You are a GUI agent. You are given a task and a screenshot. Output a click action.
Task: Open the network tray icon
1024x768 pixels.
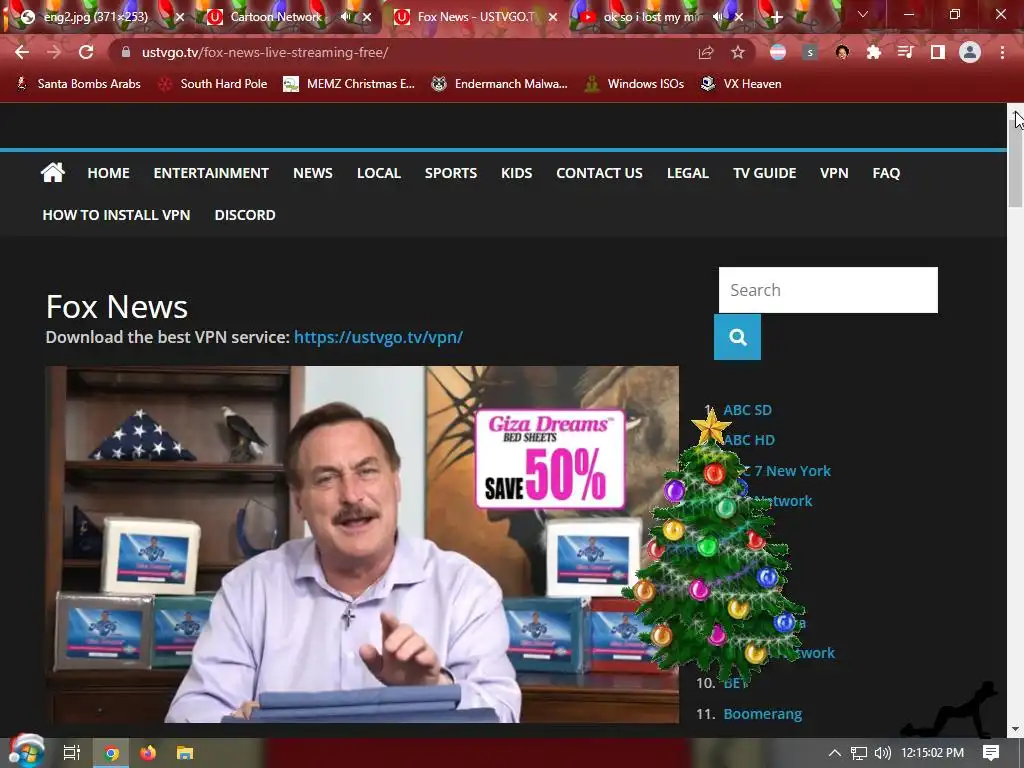point(859,753)
